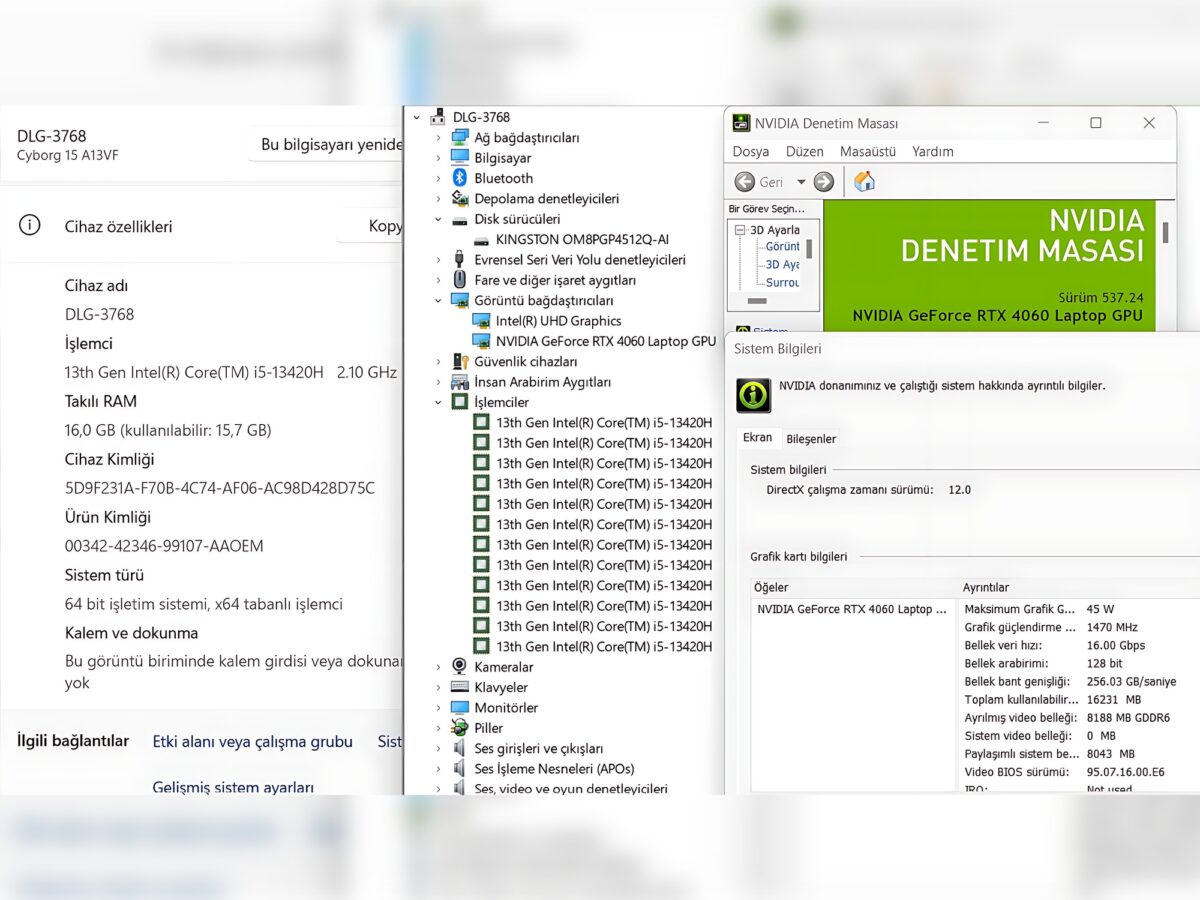The image size is (1200, 900).
Task: Open the Yardım menu
Action: 933,152
